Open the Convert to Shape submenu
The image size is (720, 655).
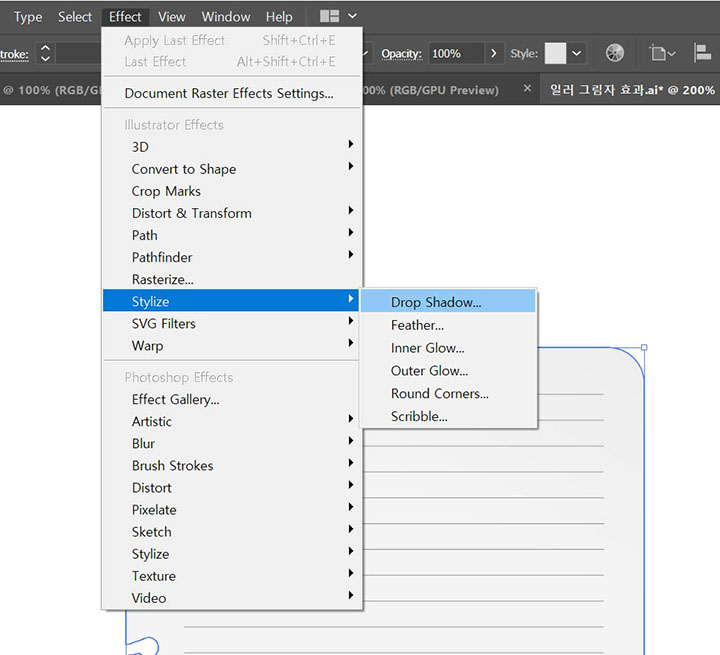(x=232, y=169)
